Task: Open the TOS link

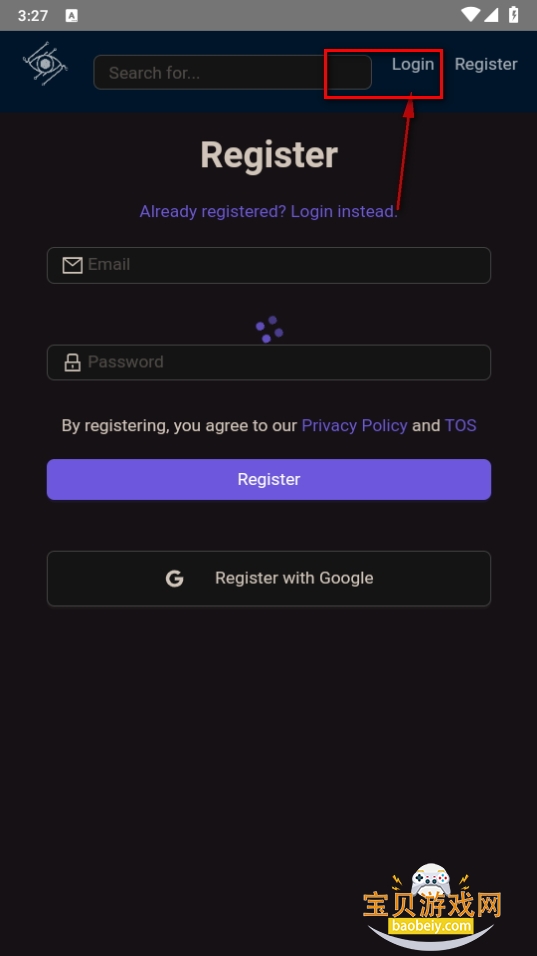Action: click(460, 426)
